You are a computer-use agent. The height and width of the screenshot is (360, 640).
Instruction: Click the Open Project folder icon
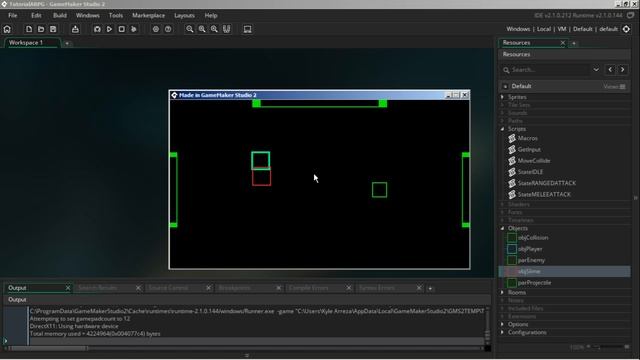tap(41, 29)
